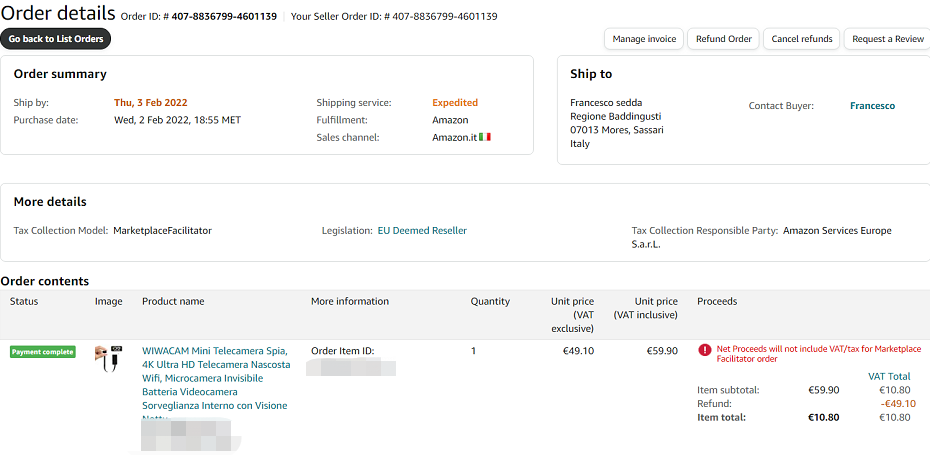930x455 pixels.
Task: Click the Proceeds column header
Action: [x=717, y=301]
